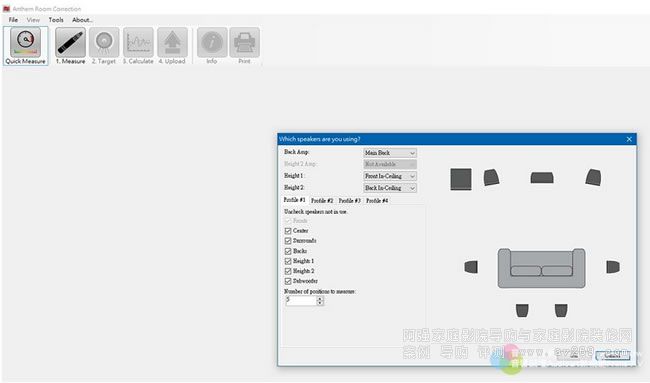The image size is (650, 383).
Task: Select the 1. Measure microphone icon
Action: pos(70,42)
